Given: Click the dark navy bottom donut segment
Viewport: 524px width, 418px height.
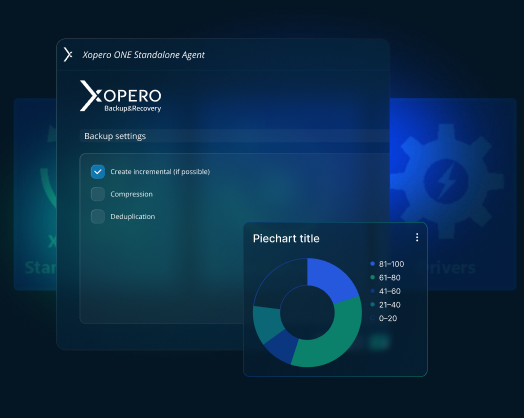Looking at the screenshot, I should point(282,346).
